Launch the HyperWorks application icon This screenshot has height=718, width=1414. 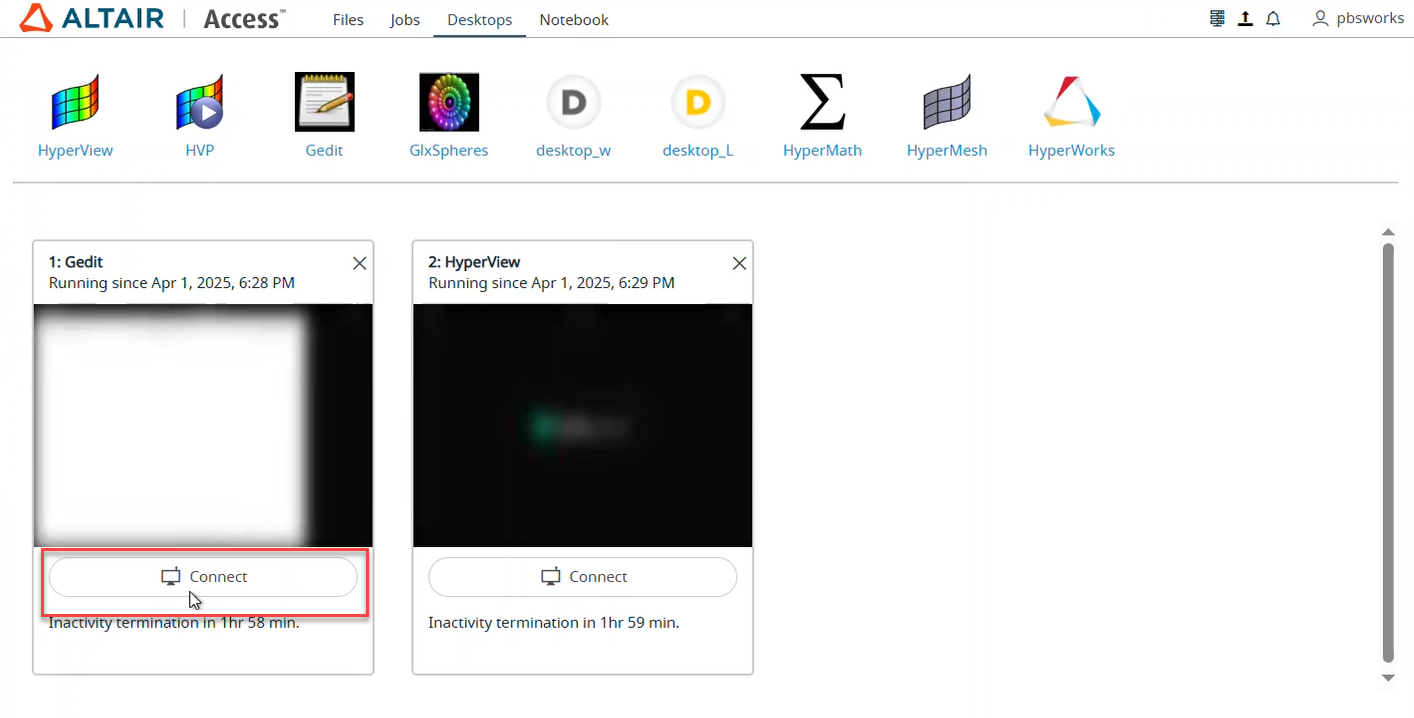point(1071,102)
